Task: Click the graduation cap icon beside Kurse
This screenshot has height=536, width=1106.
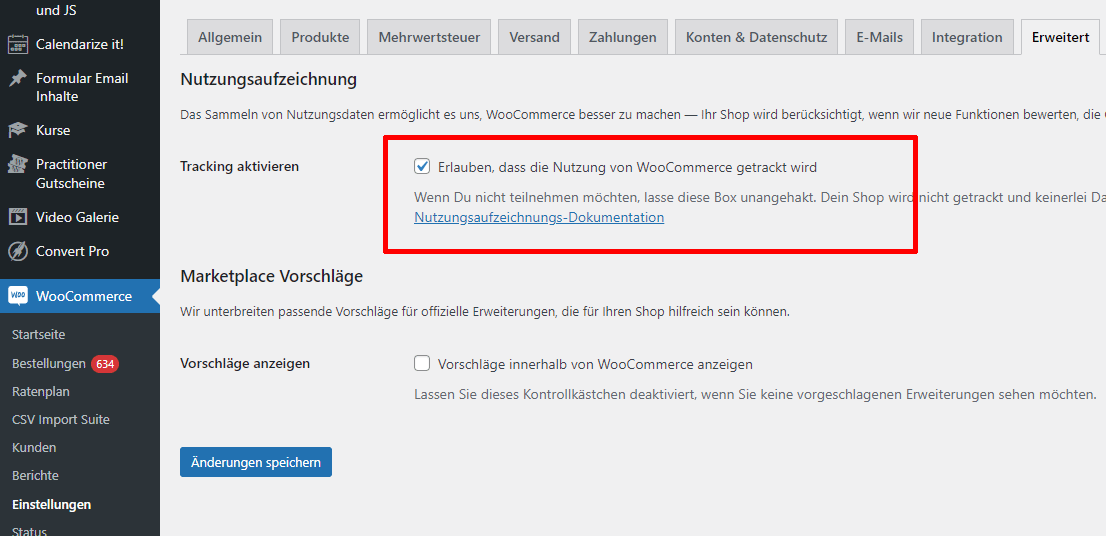Action: (18, 130)
